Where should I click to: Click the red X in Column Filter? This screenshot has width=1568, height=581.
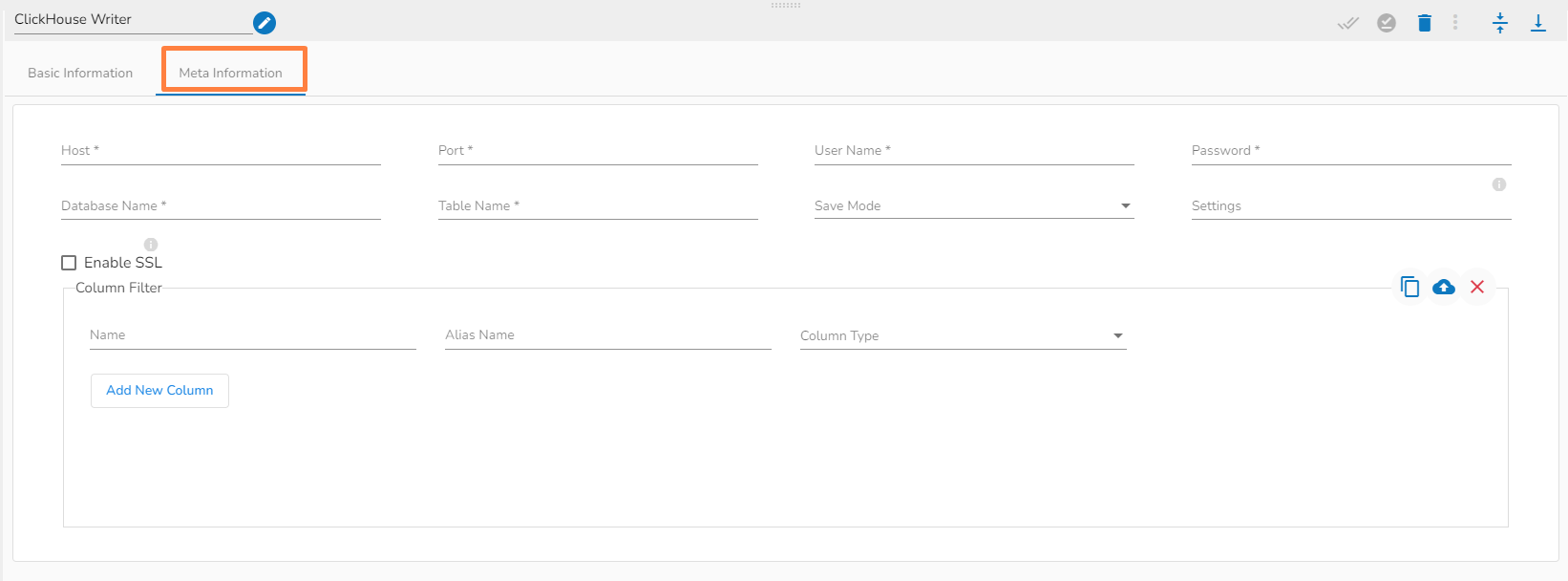tap(1477, 287)
